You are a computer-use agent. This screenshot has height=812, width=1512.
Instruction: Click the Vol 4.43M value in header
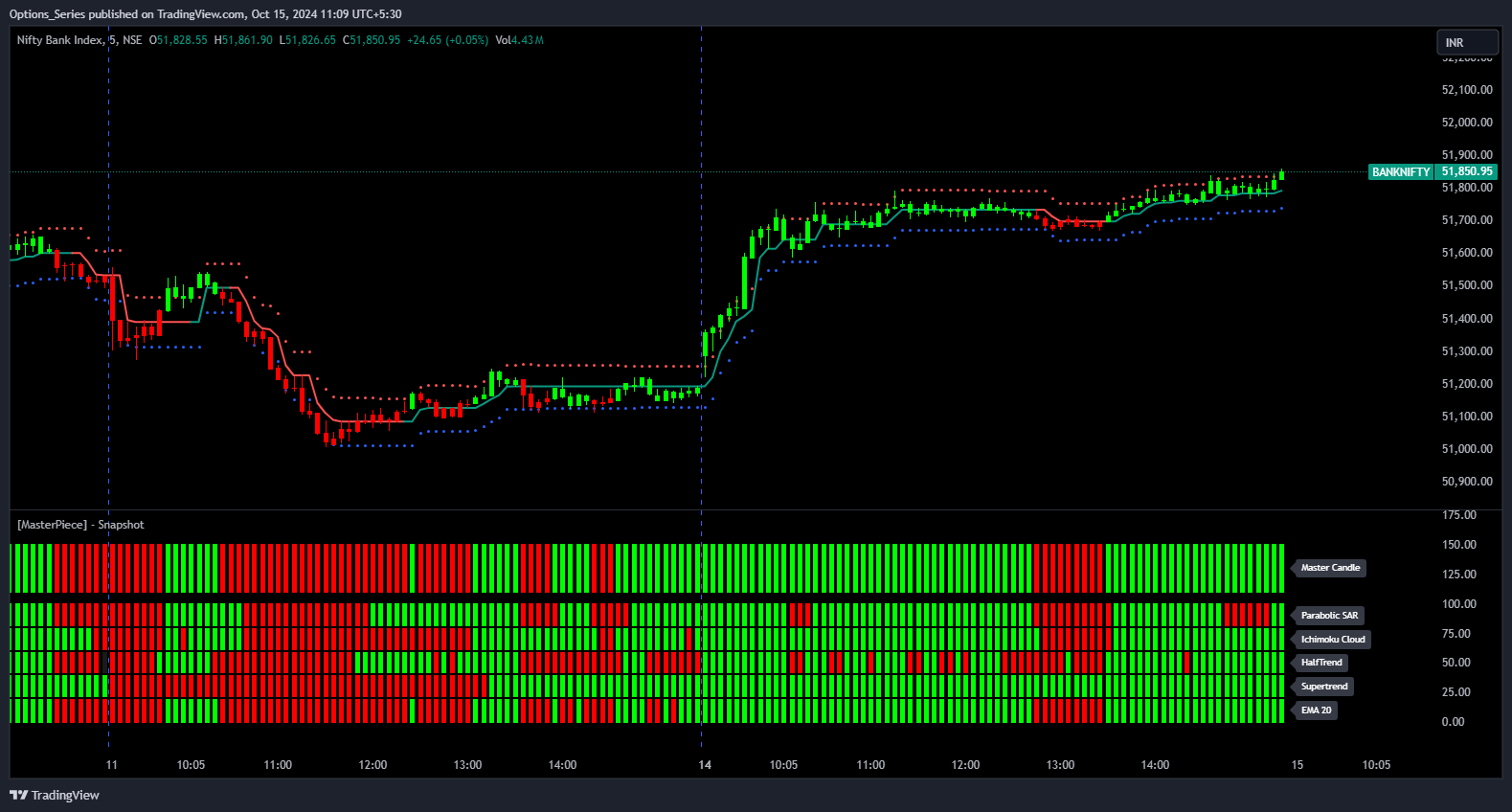(x=519, y=40)
